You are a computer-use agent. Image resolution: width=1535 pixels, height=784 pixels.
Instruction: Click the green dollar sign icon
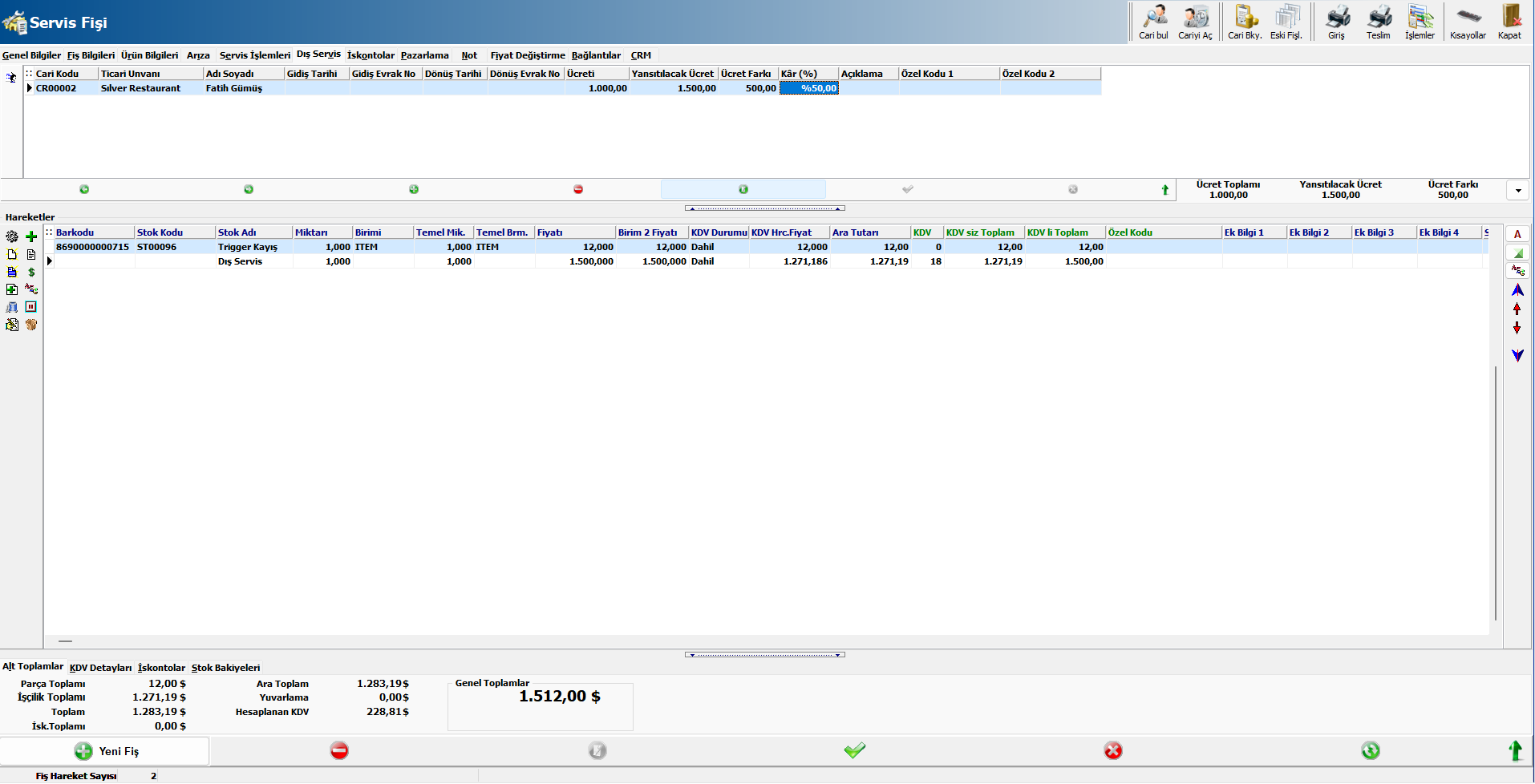point(31,272)
